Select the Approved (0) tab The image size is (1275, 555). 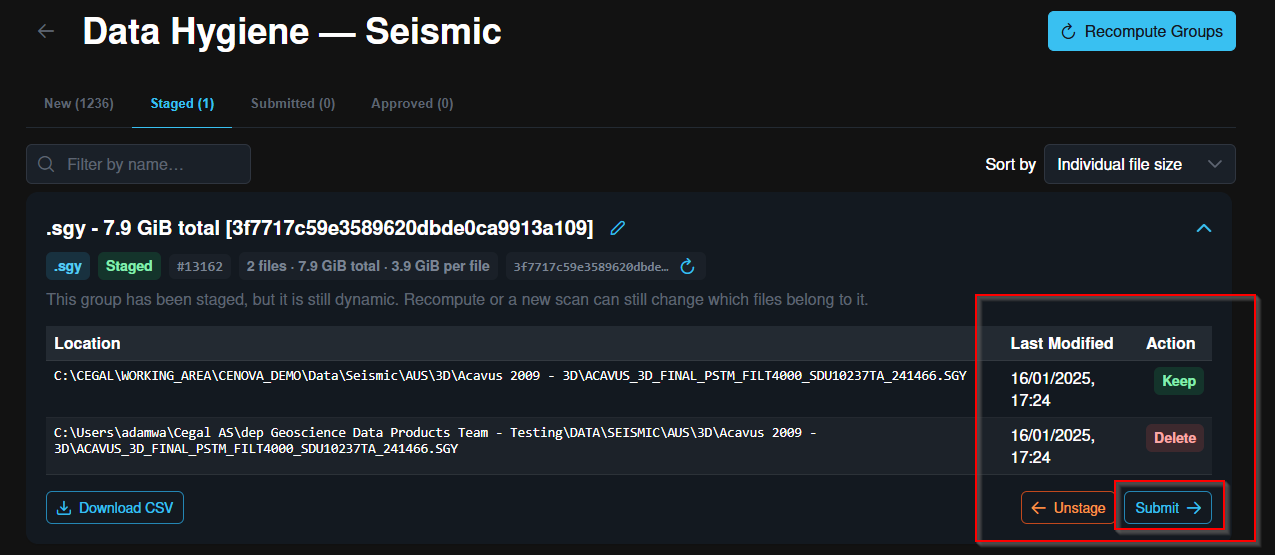(412, 103)
